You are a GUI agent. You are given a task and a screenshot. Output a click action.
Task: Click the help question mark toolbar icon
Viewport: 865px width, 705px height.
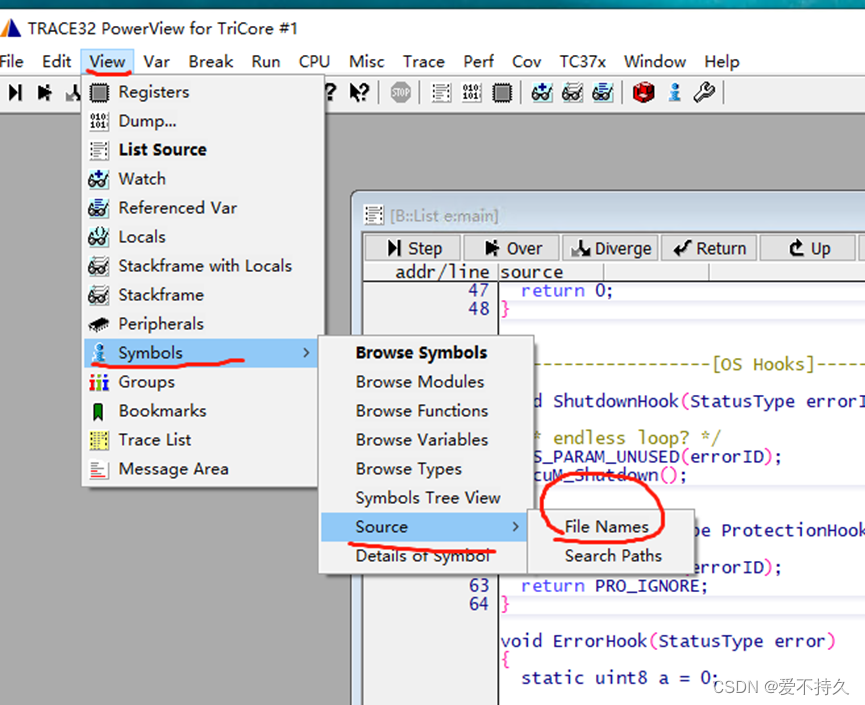tap(330, 92)
